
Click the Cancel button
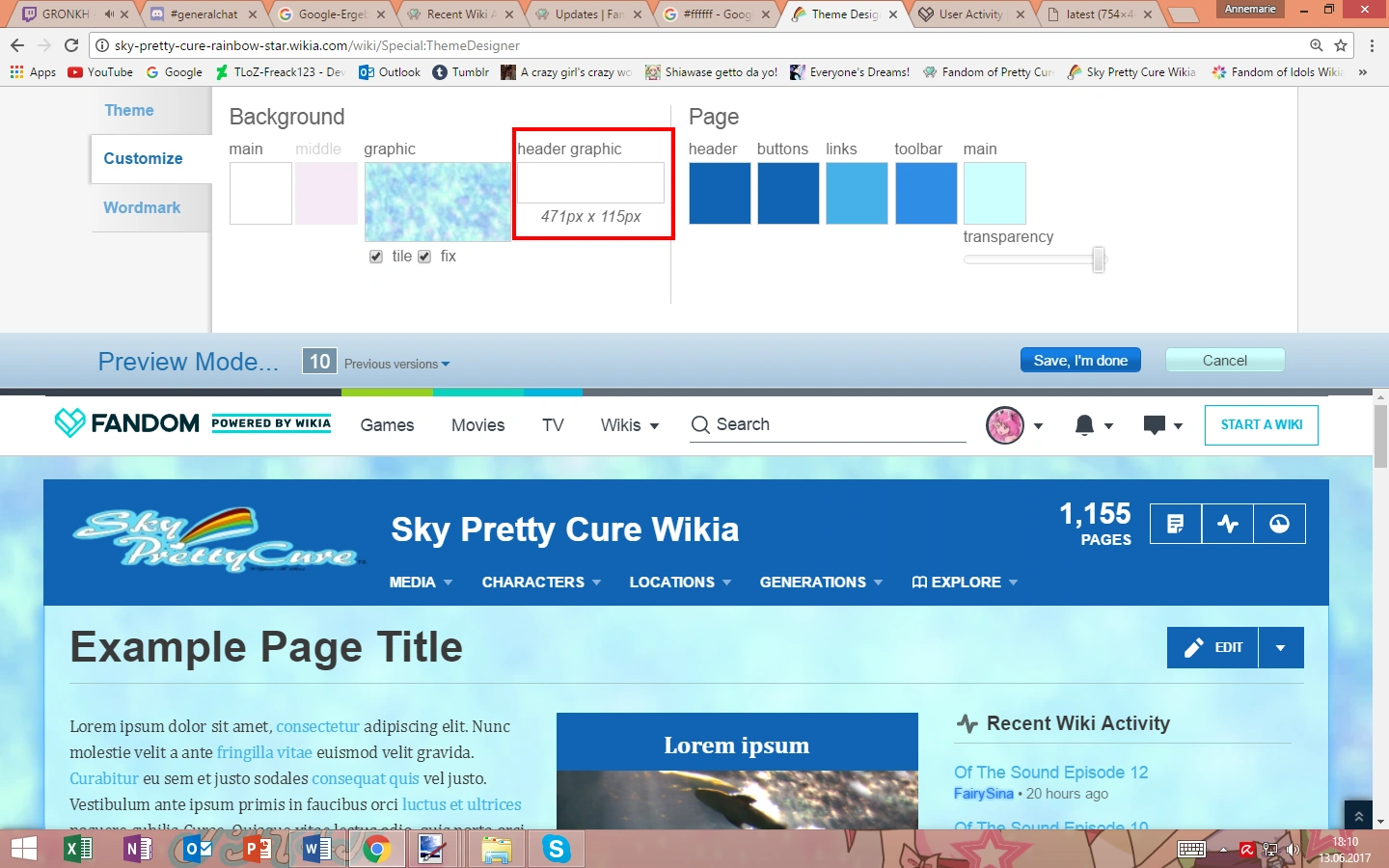1224,360
